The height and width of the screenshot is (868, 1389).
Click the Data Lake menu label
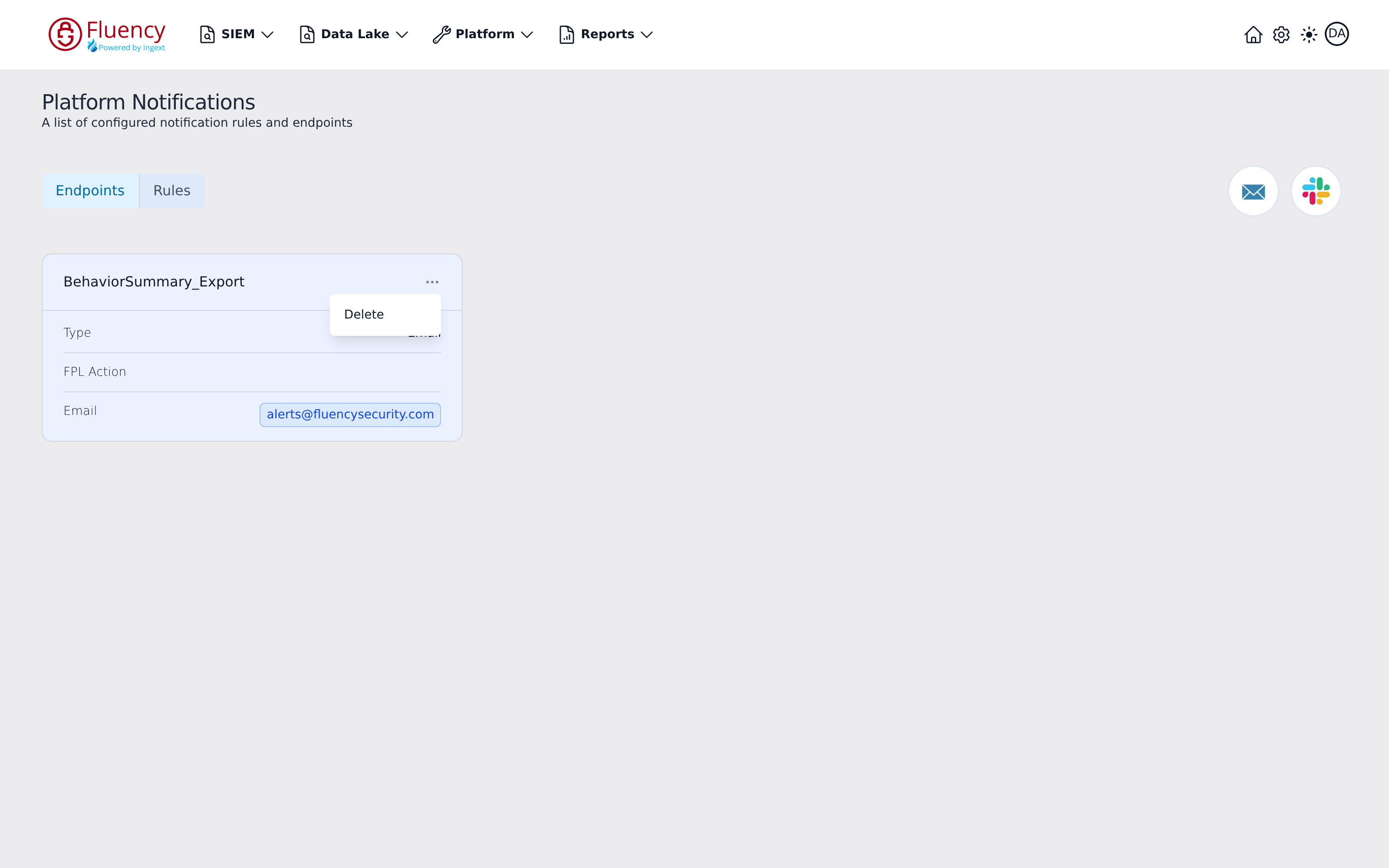355,34
